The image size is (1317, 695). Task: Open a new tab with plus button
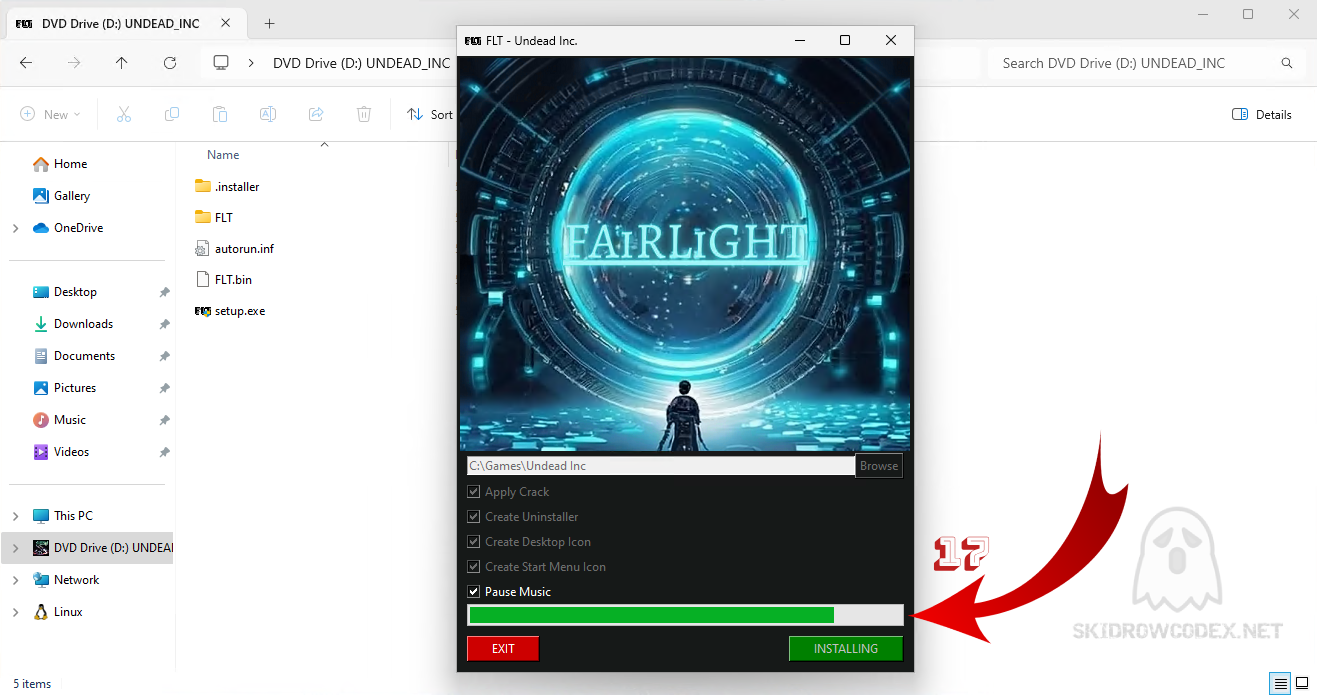tap(269, 24)
